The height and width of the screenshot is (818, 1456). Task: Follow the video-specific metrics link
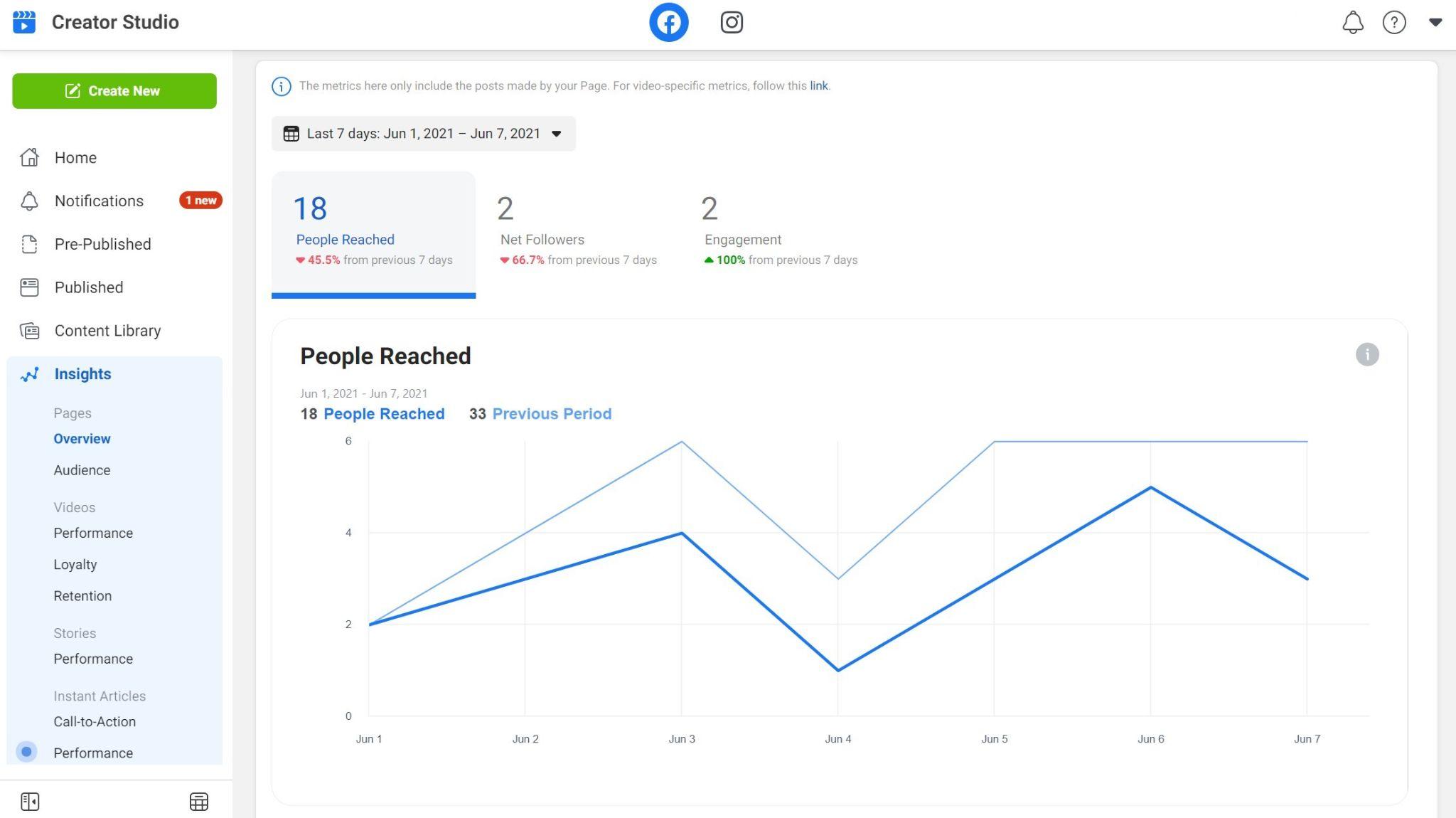click(x=818, y=85)
